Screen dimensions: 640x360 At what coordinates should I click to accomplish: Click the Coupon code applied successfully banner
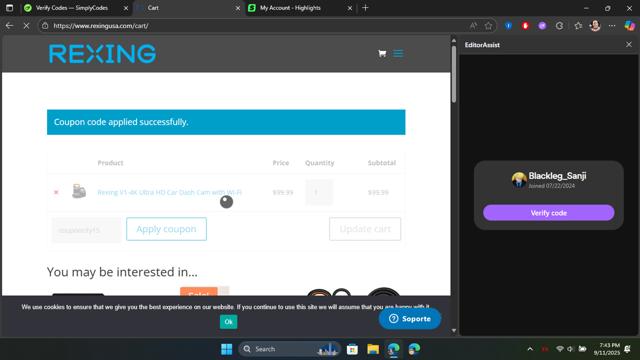tap(226, 122)
